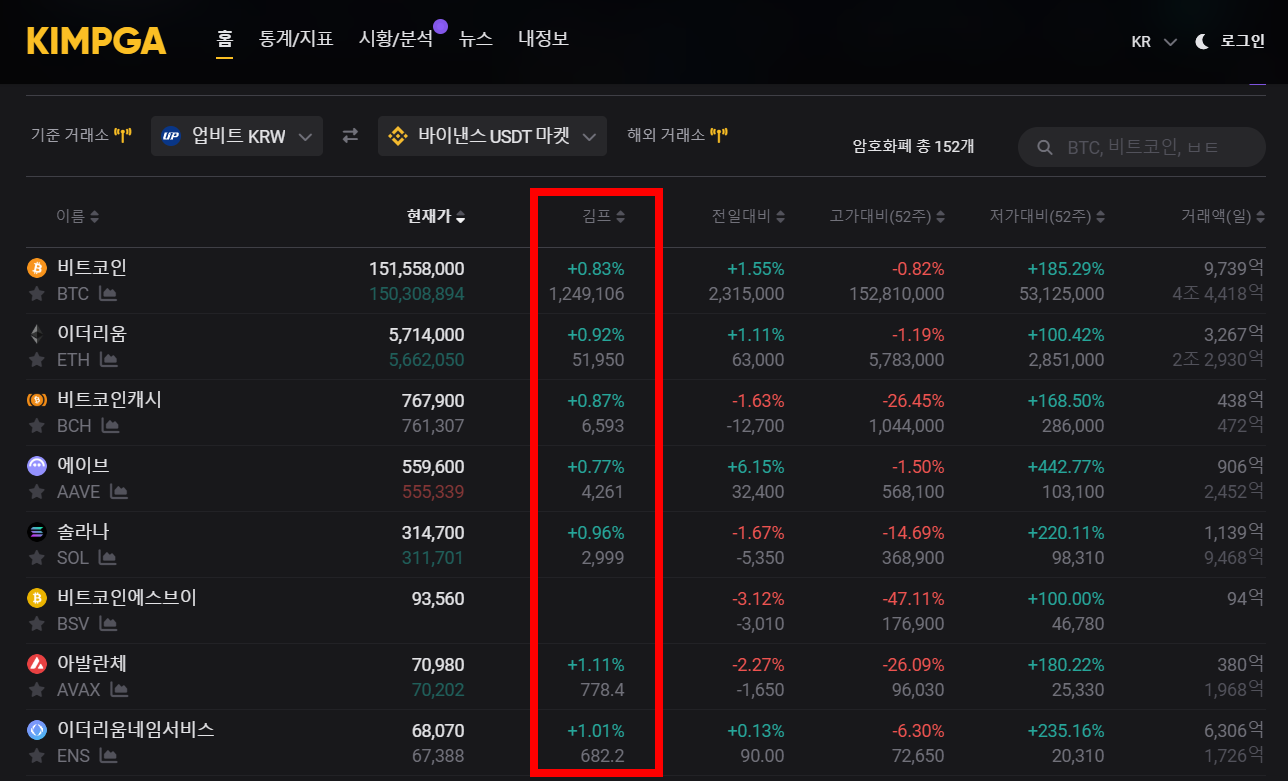Screen dimensions: 1288x781
Task: Open the BCH chart icon
Action: click(x=110, y=426)
